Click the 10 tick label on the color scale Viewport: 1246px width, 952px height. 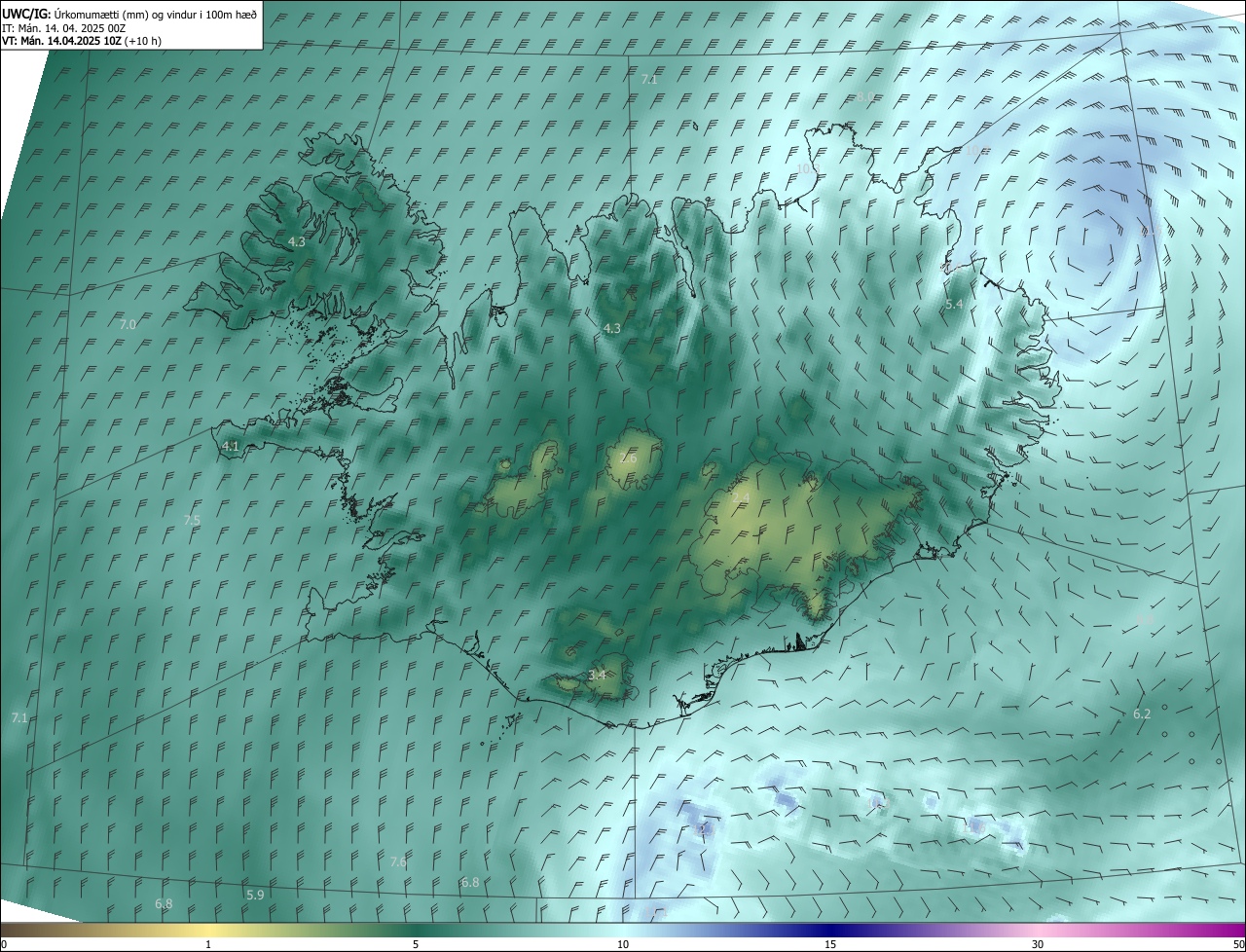point(623,944)
